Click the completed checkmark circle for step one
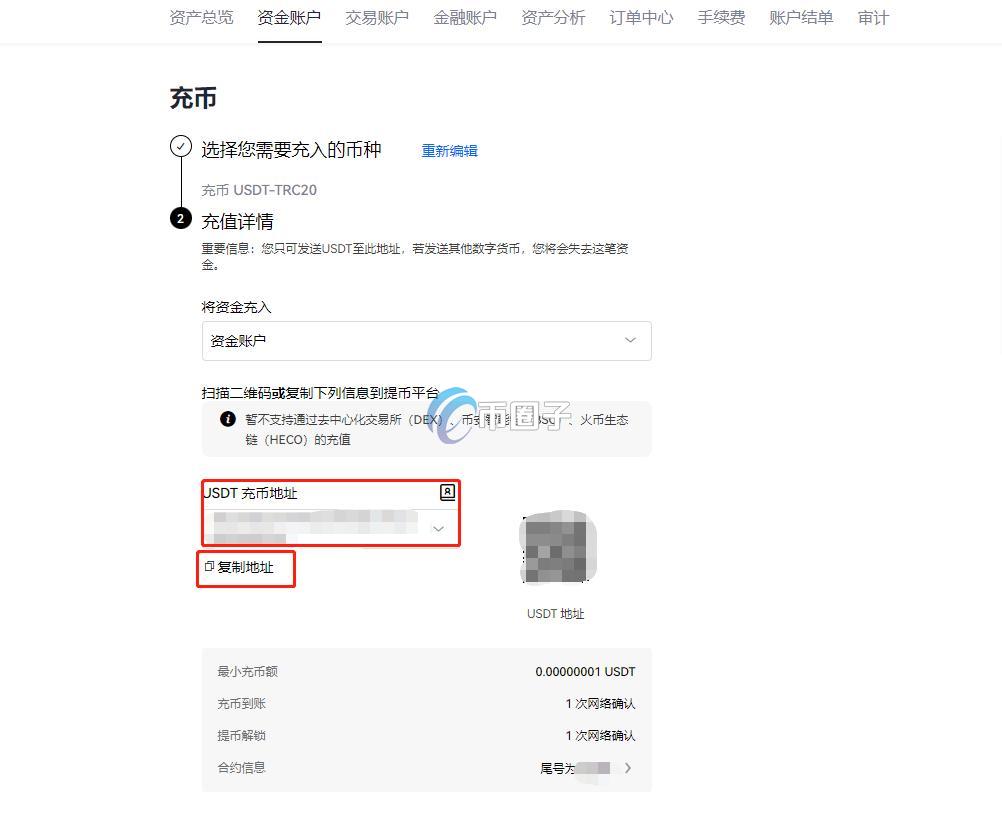The width and height of the screenshot is (1002, 831). (180, 146)
